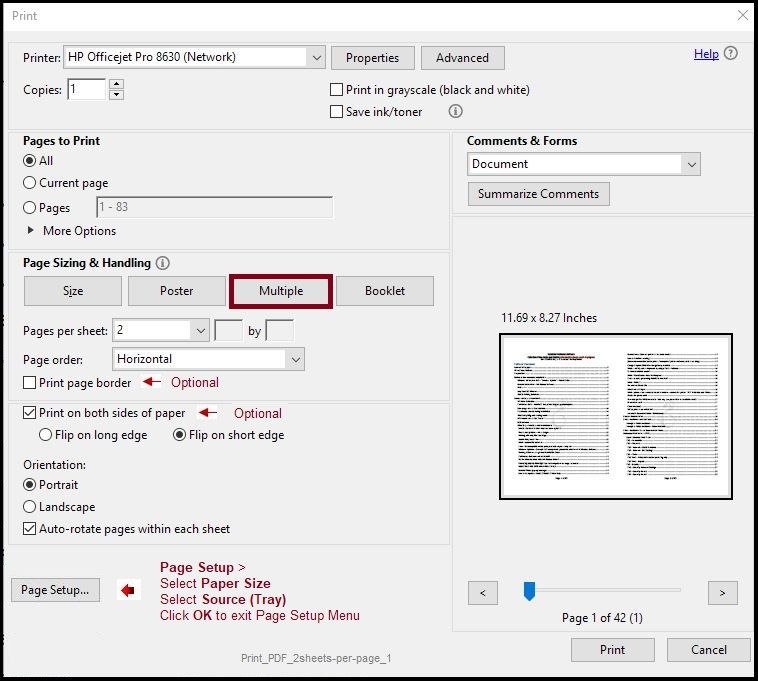Go to previous preview page

click(482, 593)
